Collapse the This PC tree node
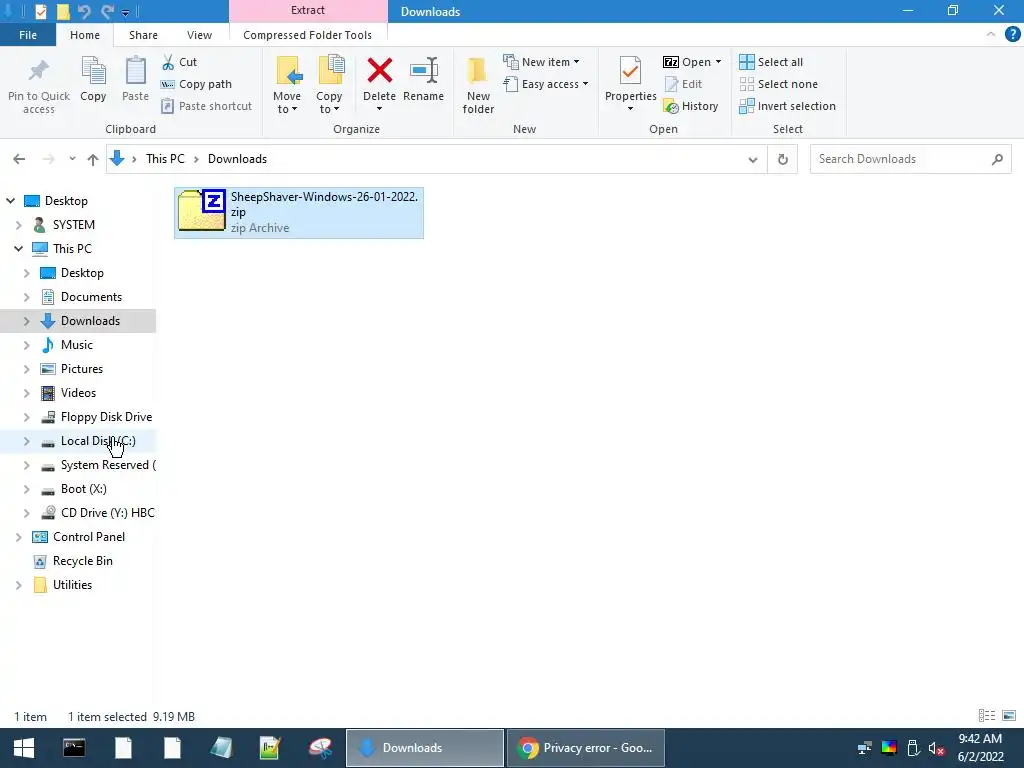1024x768 pixels. (18, 249)
